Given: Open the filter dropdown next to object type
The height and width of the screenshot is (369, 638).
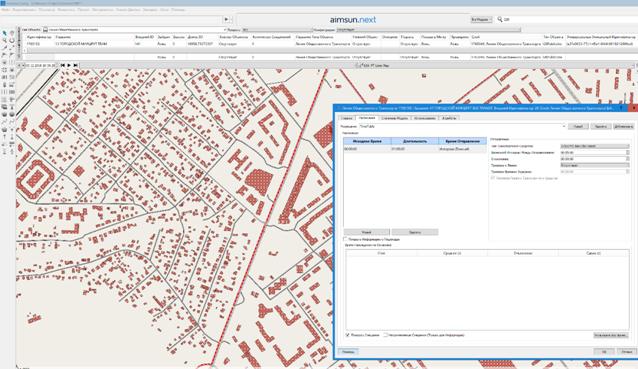Looking at the screenshot, I should click(x=277, y=30).
